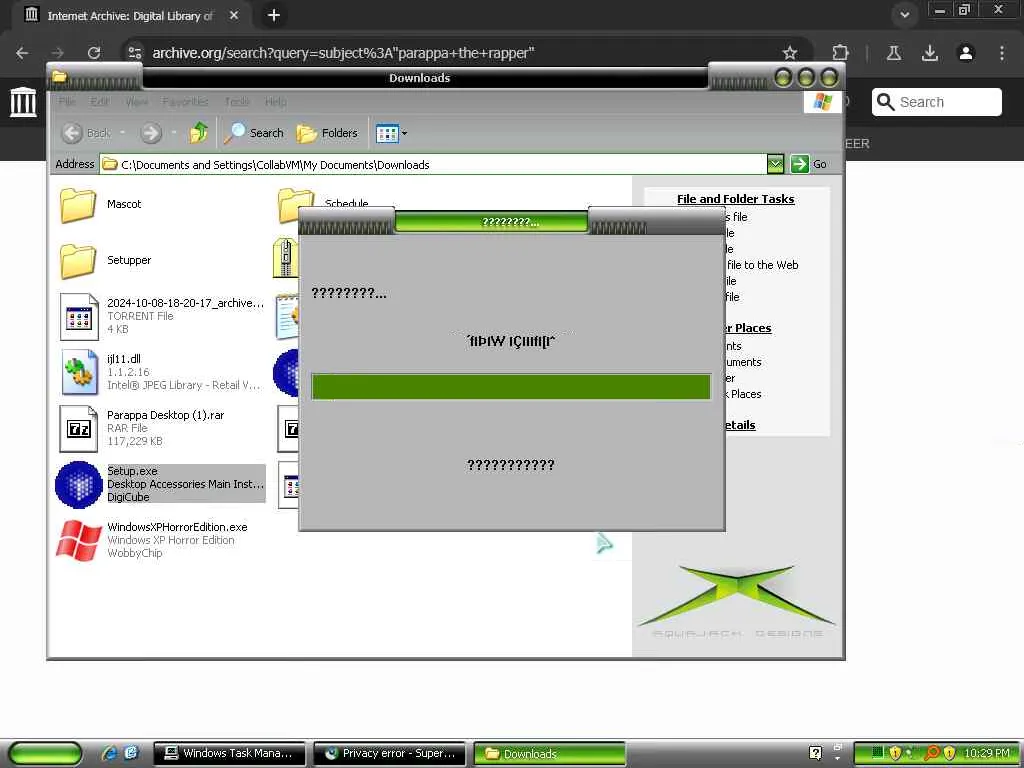Viewport: 1024px width, 768px height.
Task: Click the Windows flag throbber logo
Action: (x=822, y=102)
